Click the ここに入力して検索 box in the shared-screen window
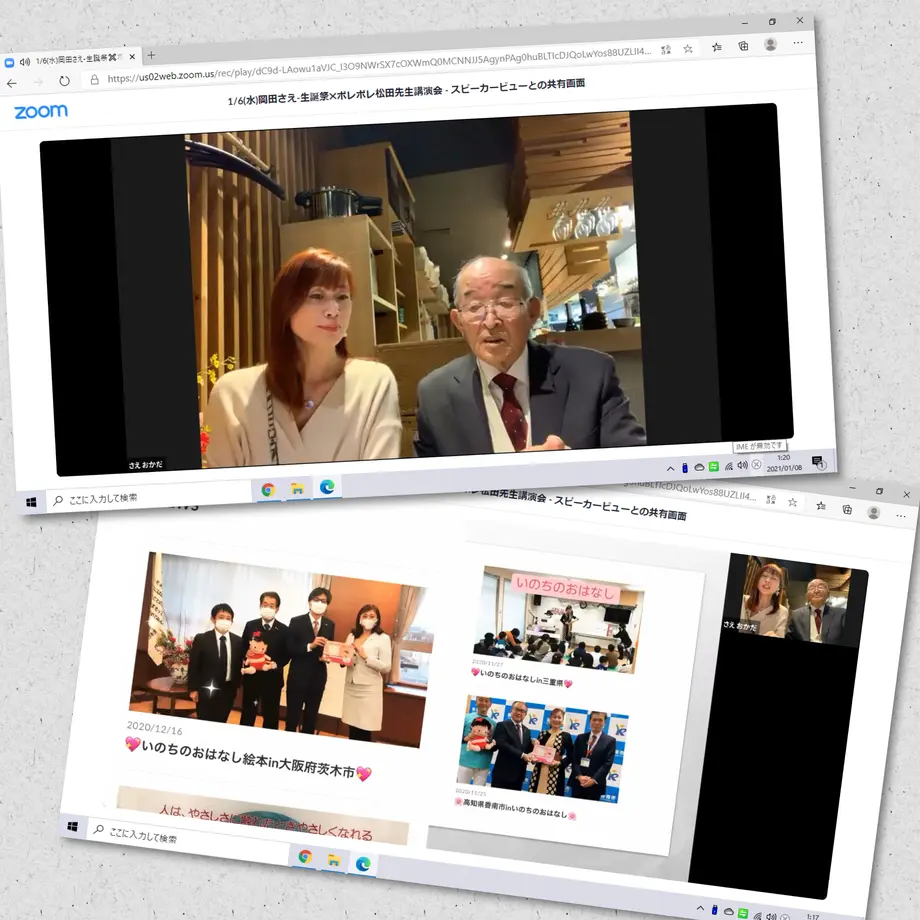 click(x=188, y=840)
